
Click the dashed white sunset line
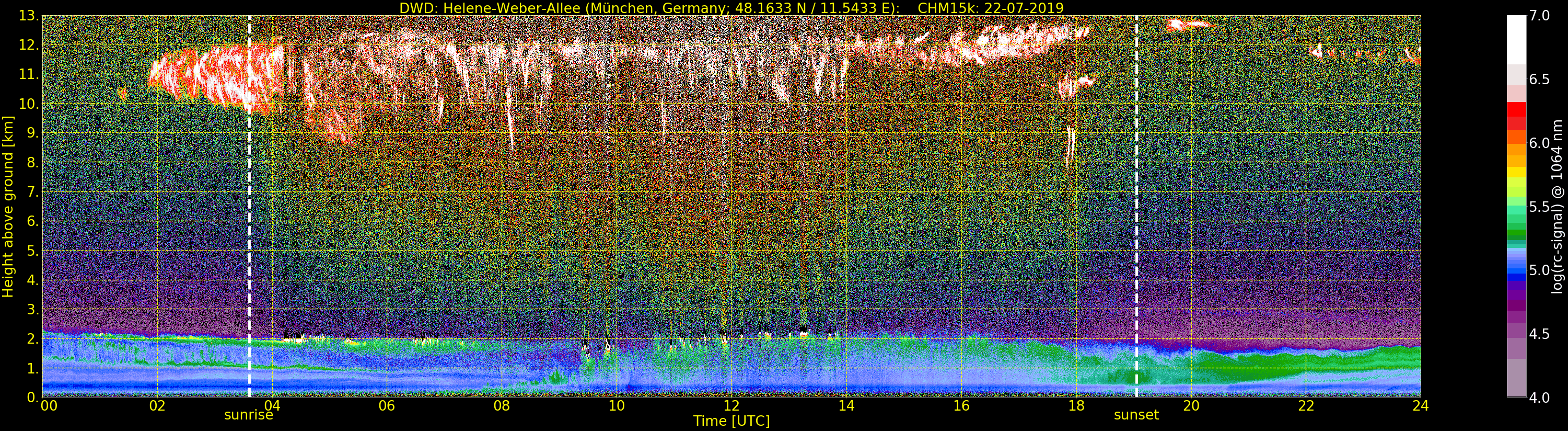point(1136,206)
